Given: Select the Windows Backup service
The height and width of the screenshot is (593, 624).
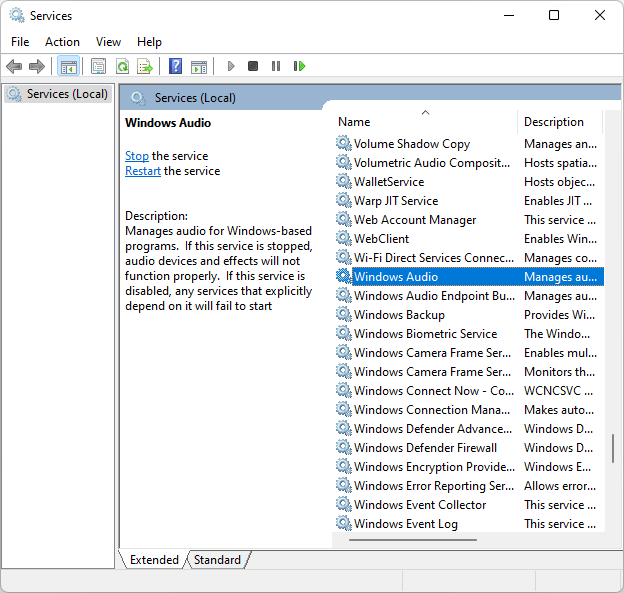Looking at the screenshot, I should click(x=469, y=315).
